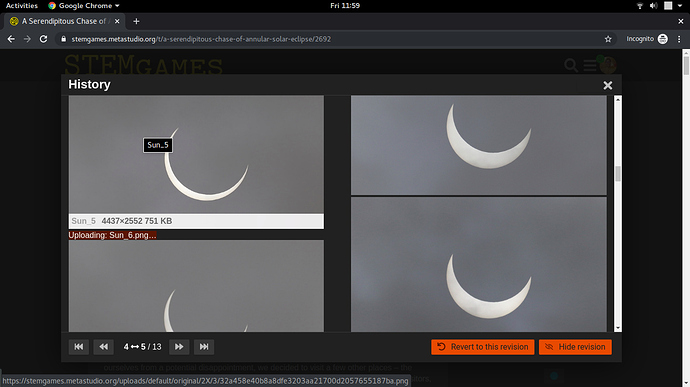Click Hide revision button
This screenshot has width=690, height=387.
(x=575, y=347)
